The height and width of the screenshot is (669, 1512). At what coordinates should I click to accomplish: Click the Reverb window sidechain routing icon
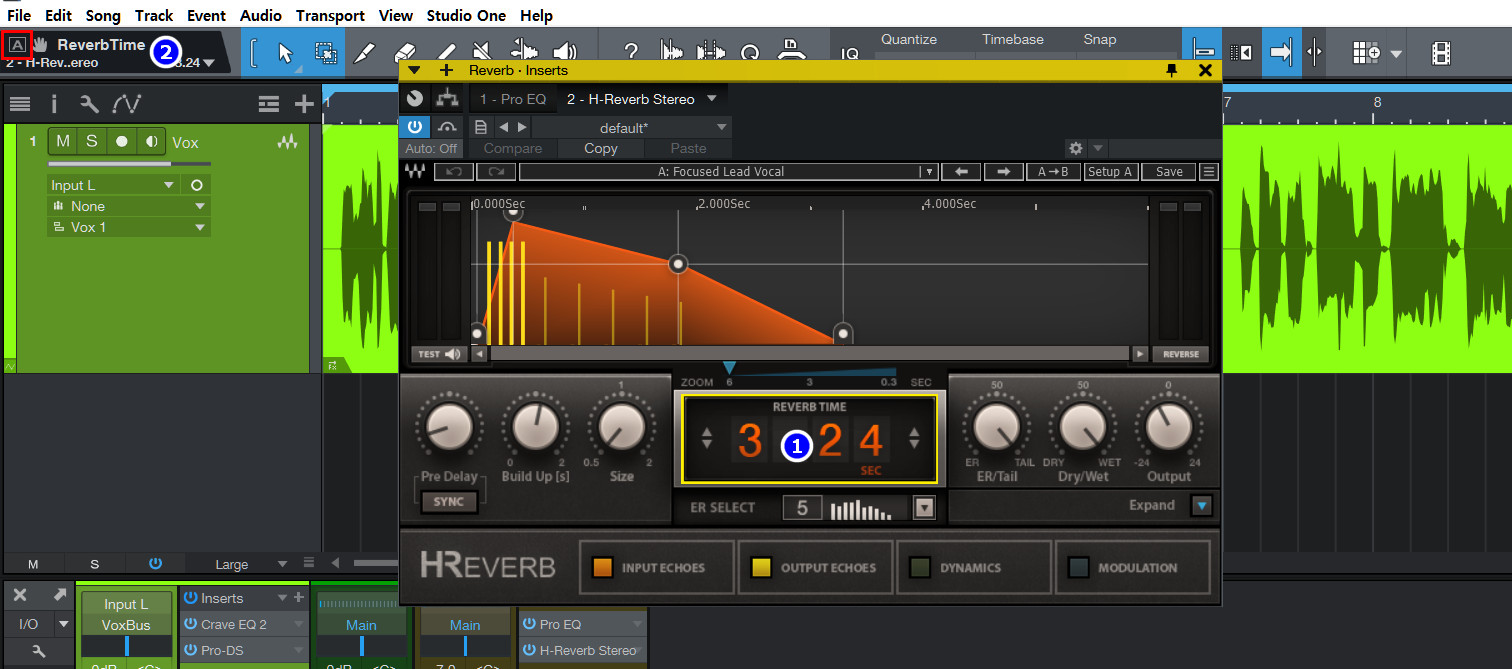tap(447, 99)
